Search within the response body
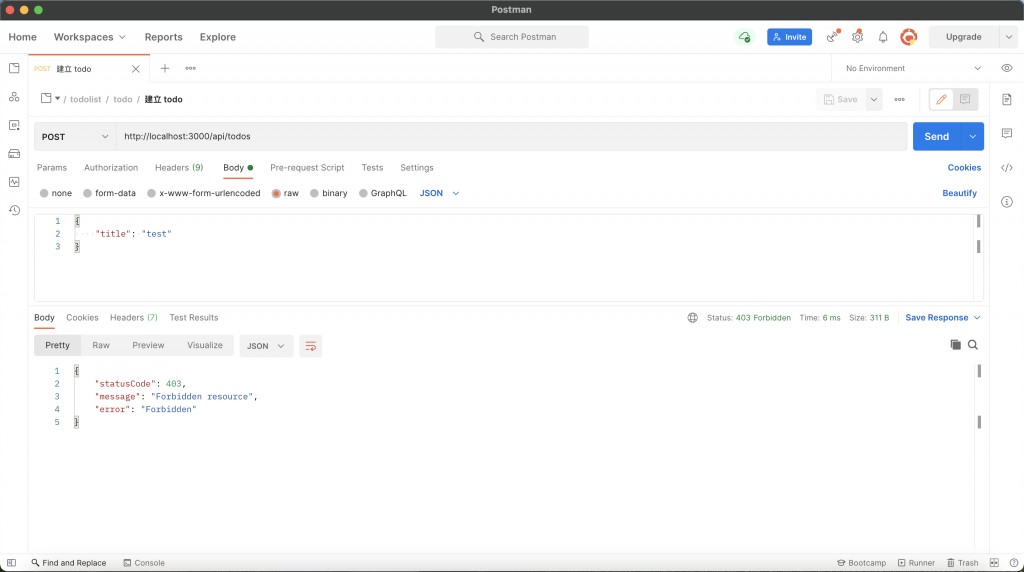1024x572 pixels. pyautogui.click(x=972, y=345)
